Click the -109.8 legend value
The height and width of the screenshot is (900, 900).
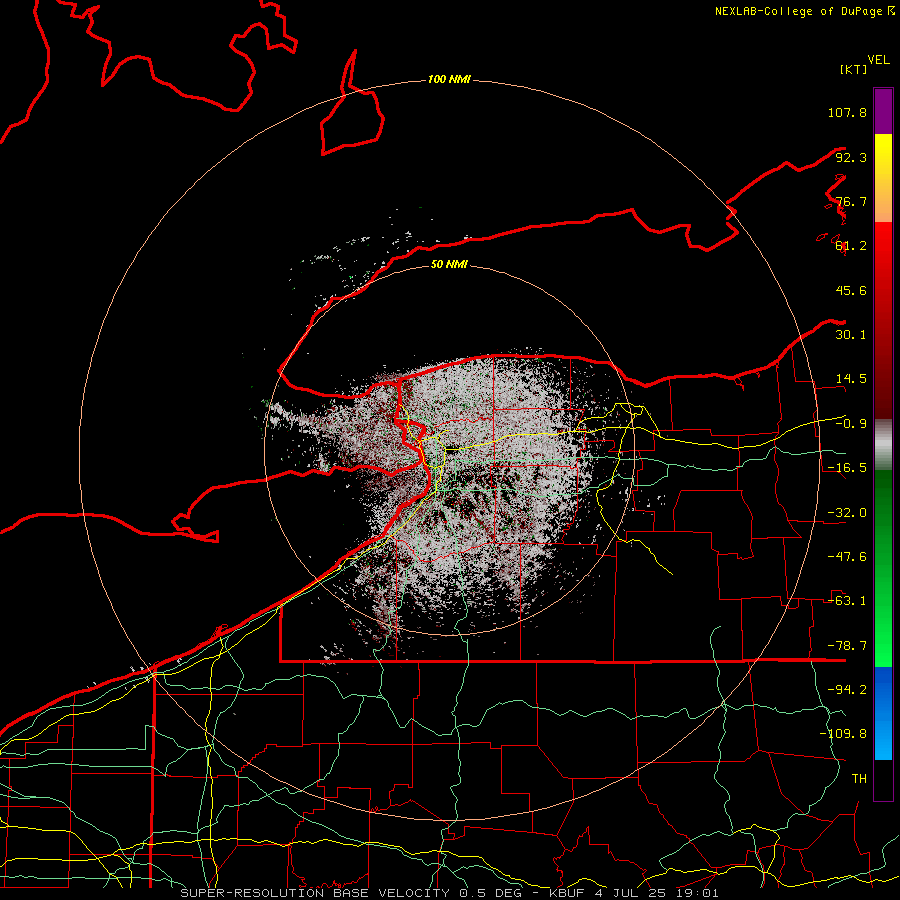tap(843, 734)
